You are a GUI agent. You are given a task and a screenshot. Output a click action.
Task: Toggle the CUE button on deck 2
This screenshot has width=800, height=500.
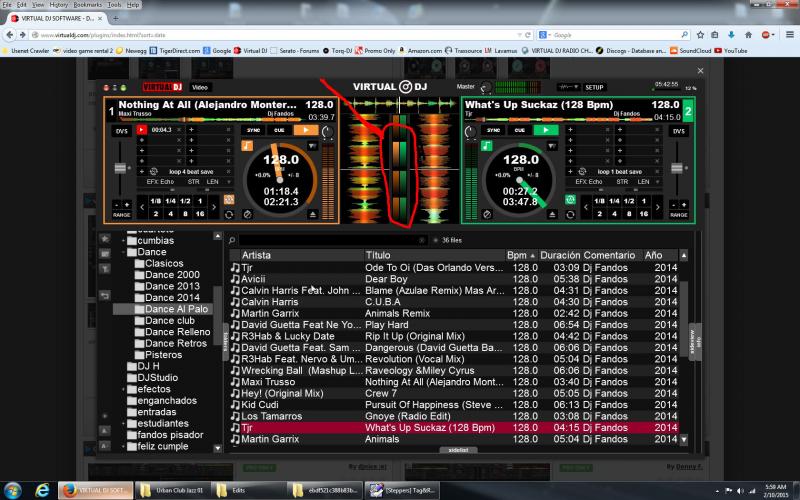(519, 130)
